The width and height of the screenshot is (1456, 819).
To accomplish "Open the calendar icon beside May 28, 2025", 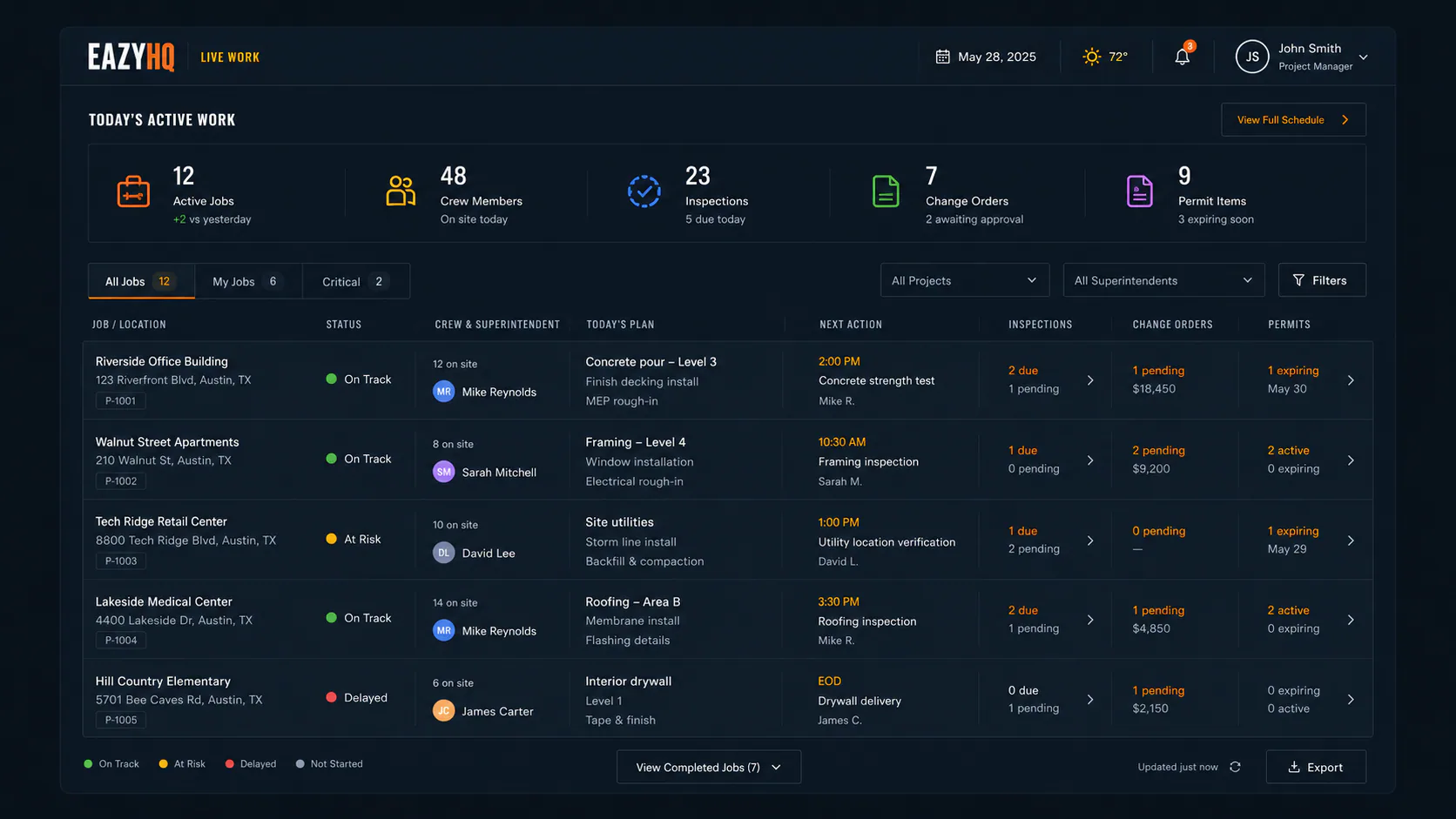I will click(942, 57).
